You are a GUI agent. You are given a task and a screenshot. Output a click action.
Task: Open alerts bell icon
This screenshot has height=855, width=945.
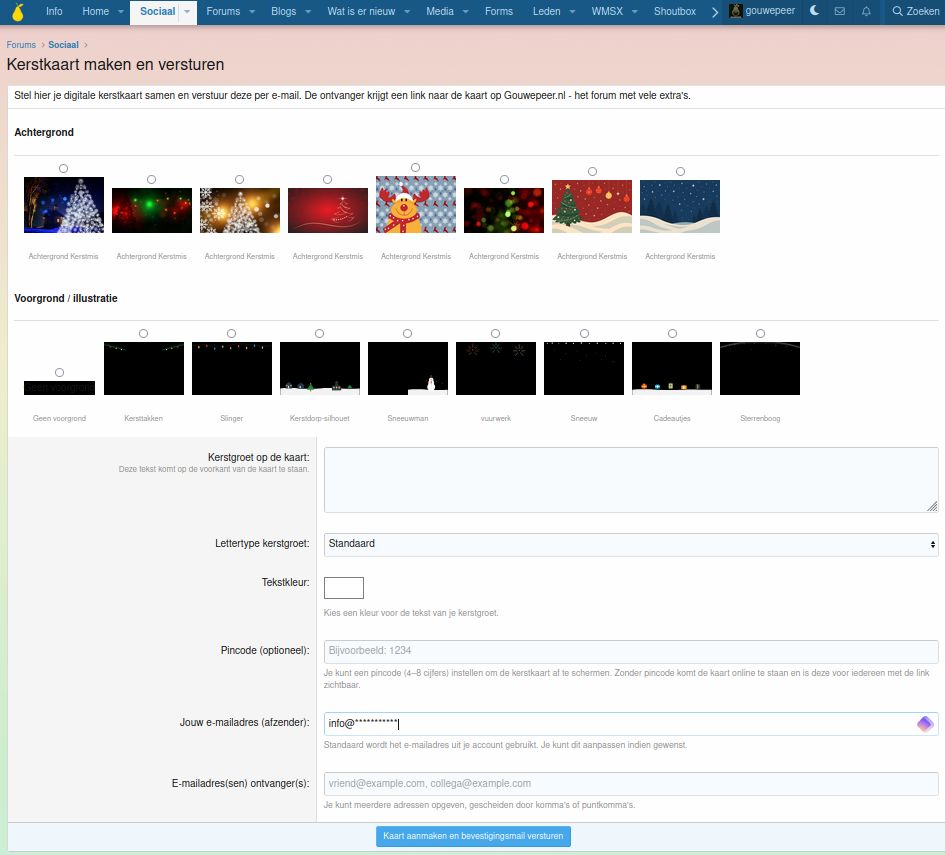(x=866, y=11)
